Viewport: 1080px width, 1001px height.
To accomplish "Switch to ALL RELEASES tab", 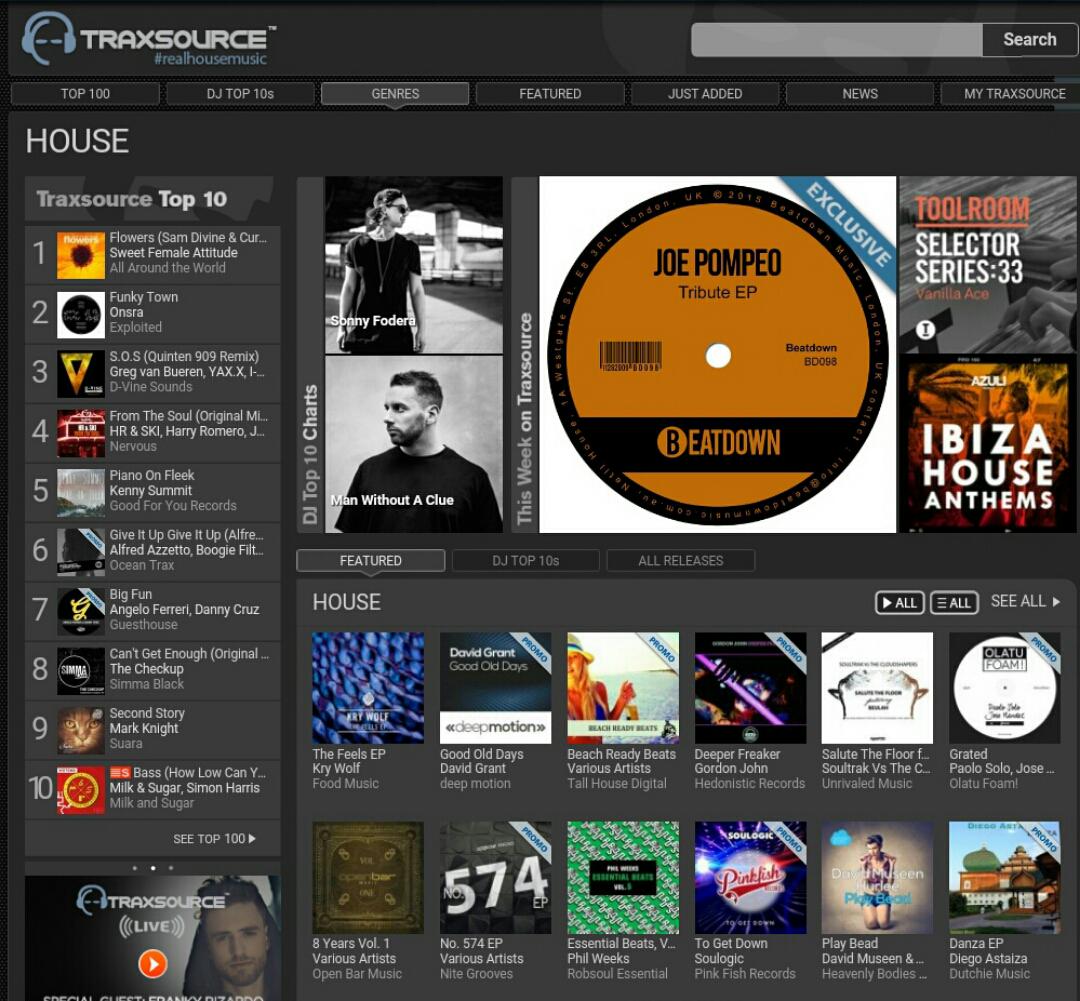I will [x=681, y=561].
